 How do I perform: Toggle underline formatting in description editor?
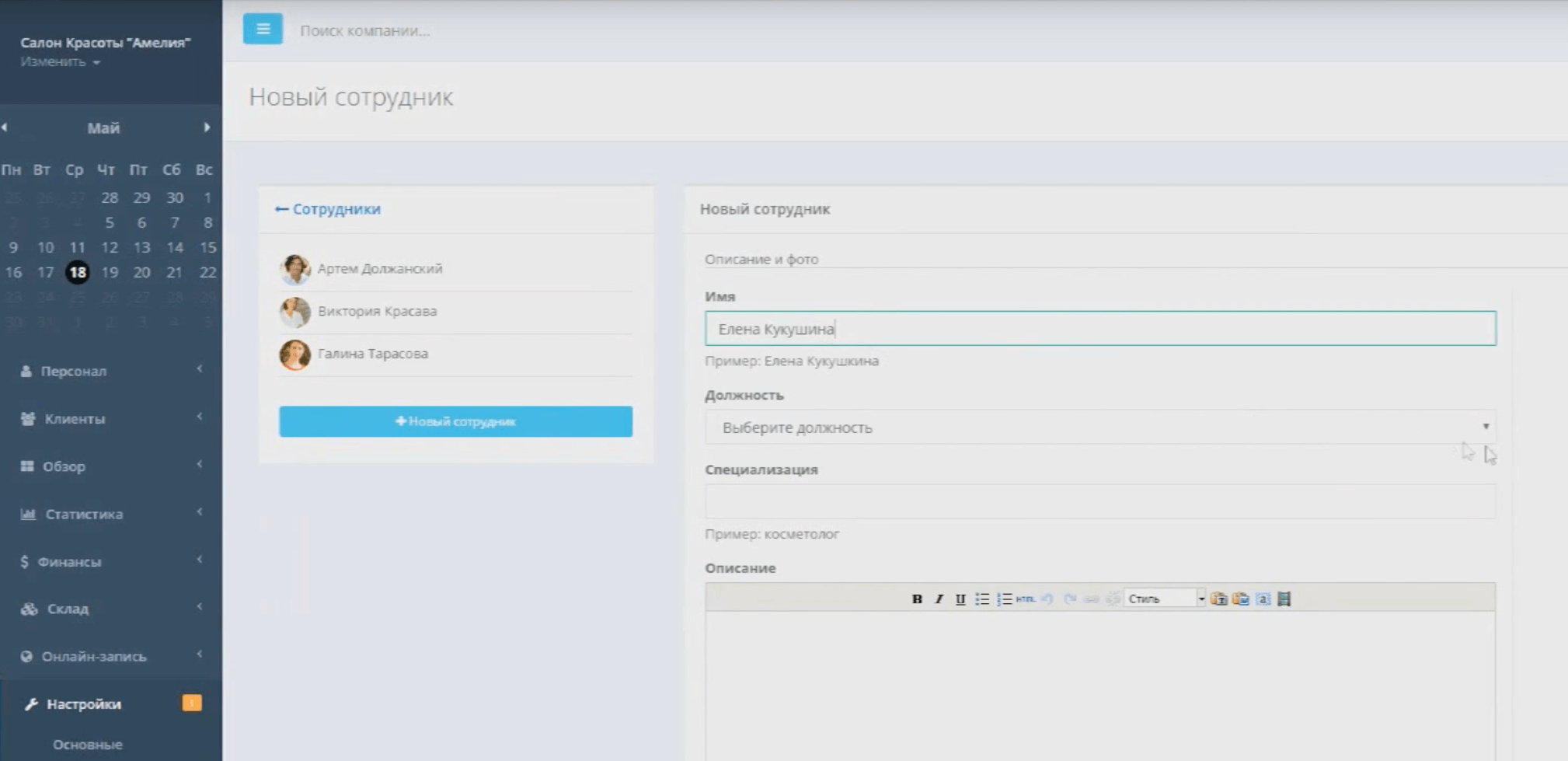coord(960,599)
